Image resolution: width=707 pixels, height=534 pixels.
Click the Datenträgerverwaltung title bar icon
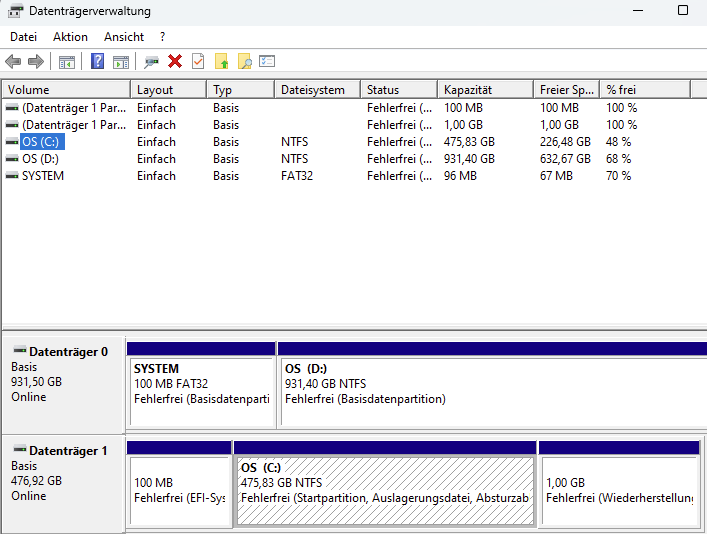[15, 11]
